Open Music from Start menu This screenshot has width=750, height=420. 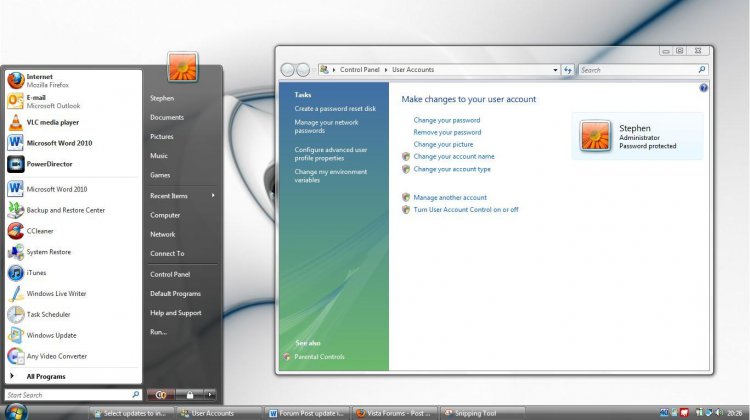pyautogui.click(x=159, y=155)
